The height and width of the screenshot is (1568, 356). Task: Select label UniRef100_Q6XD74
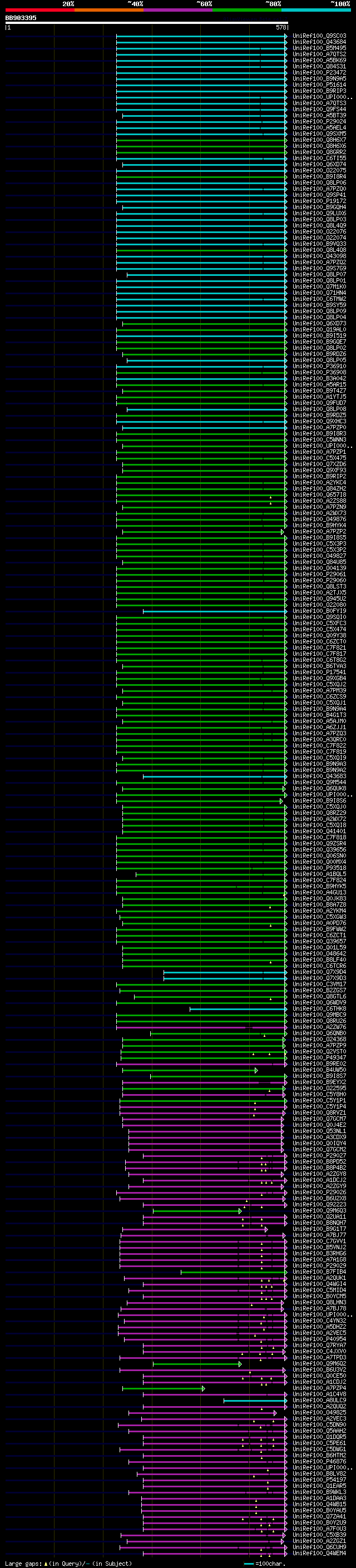[319, 164]
